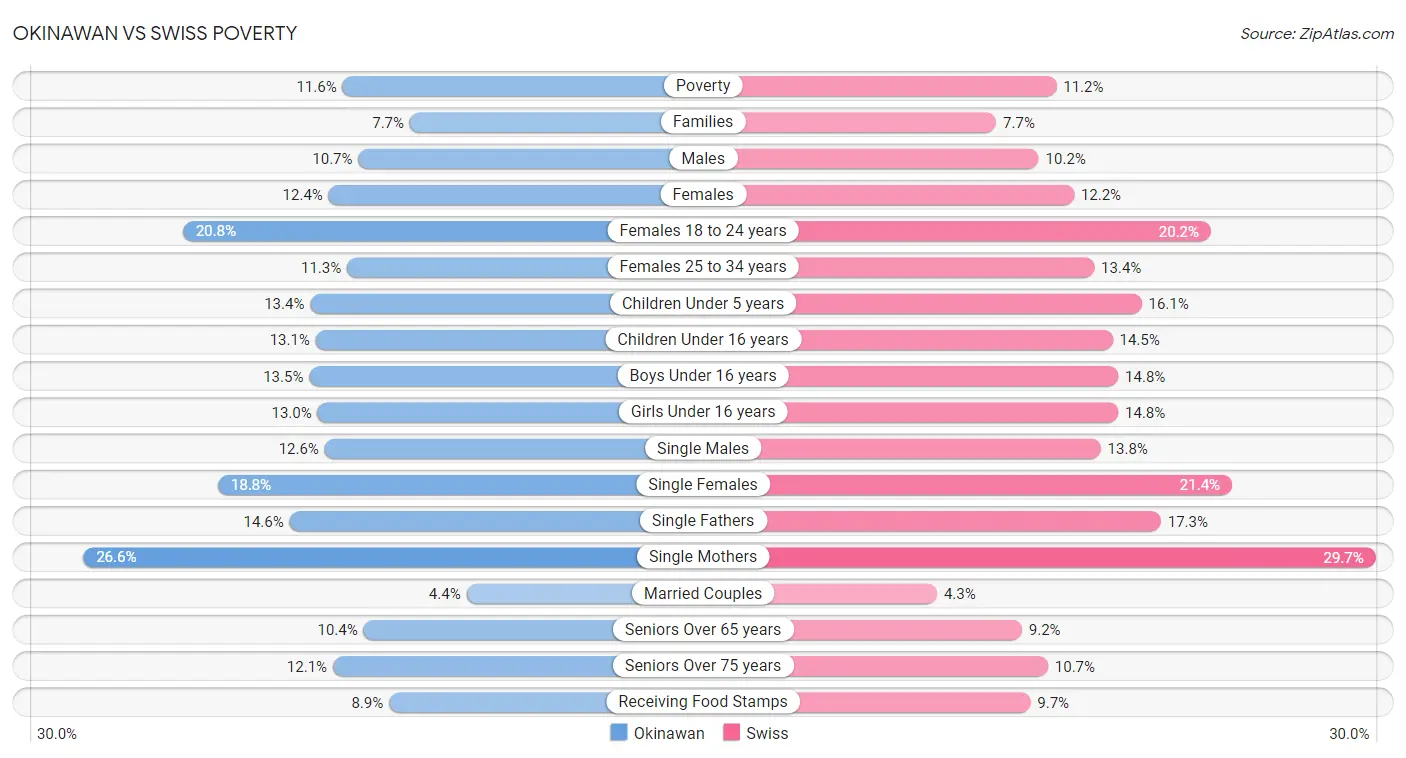The width and height of the screenshot is (1406, 758).
Task: Select the Seniors Over 75 years label
Action: pos(703,665)
